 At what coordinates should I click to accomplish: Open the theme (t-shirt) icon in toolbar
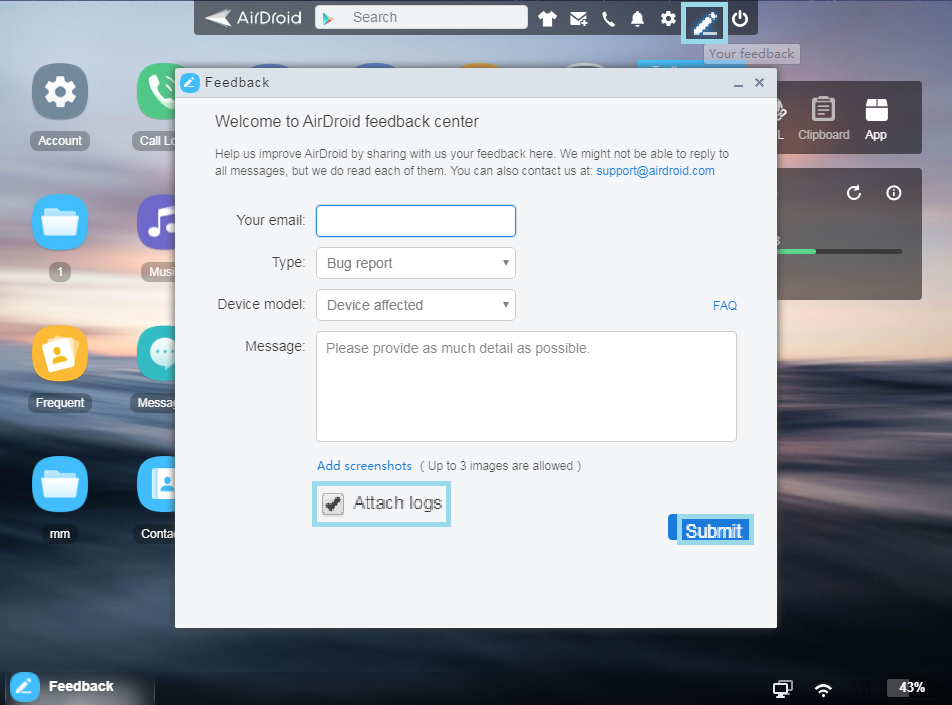click(547, 18)
